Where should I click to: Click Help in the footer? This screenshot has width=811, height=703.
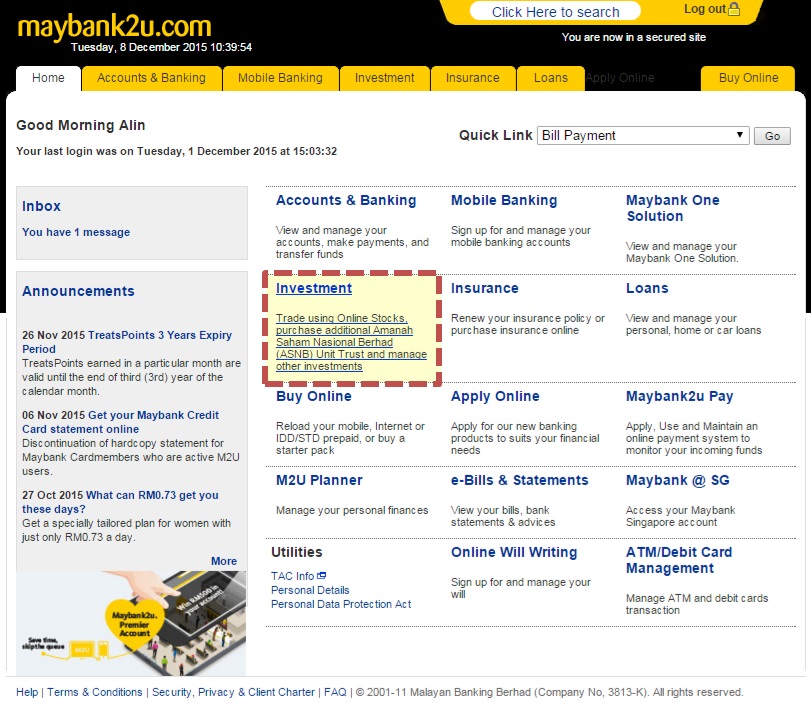coord(27,692)
